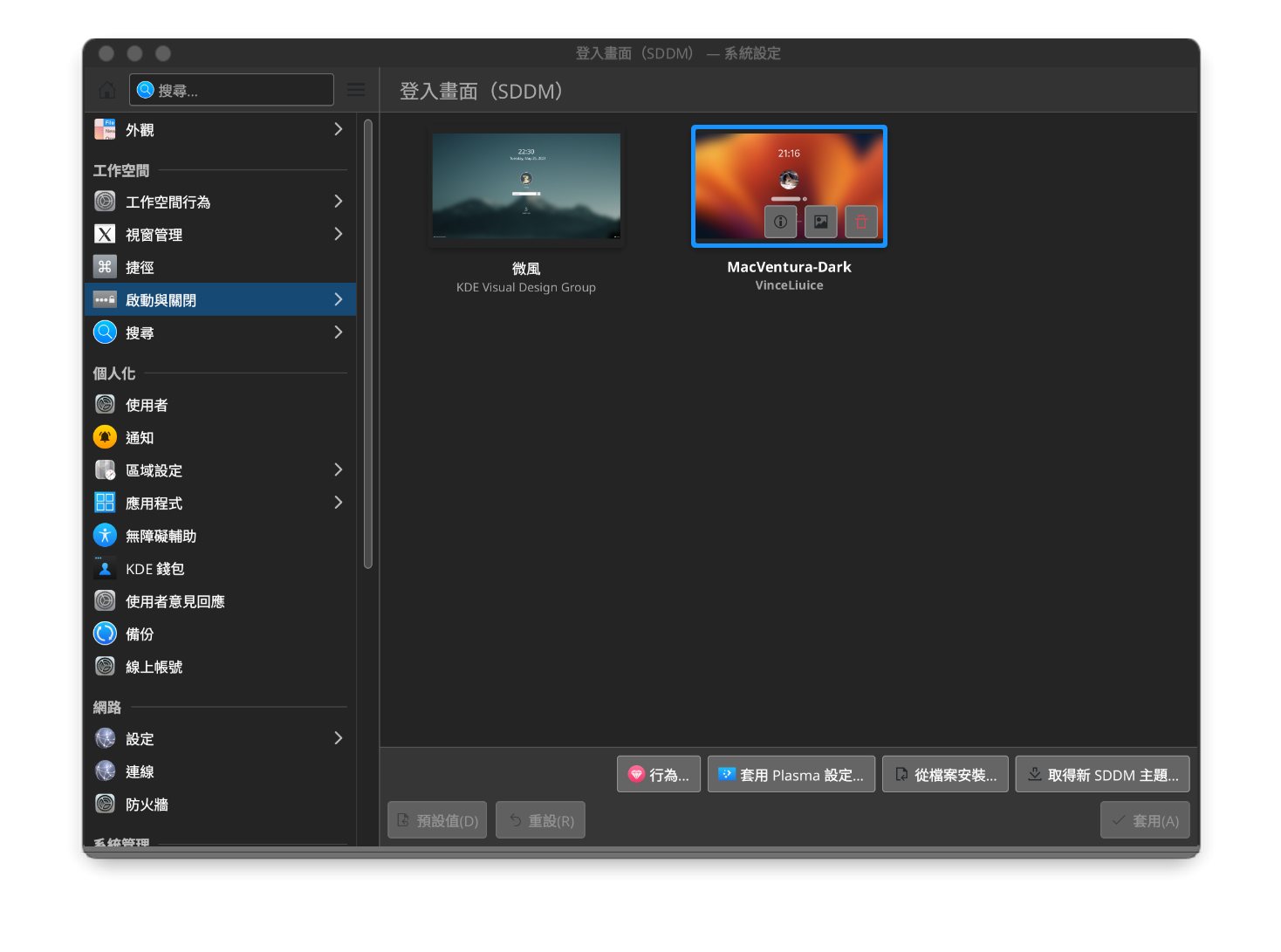Open the 通知 label entry
This screenshot has height=952, width=1281.
(140, 438)
